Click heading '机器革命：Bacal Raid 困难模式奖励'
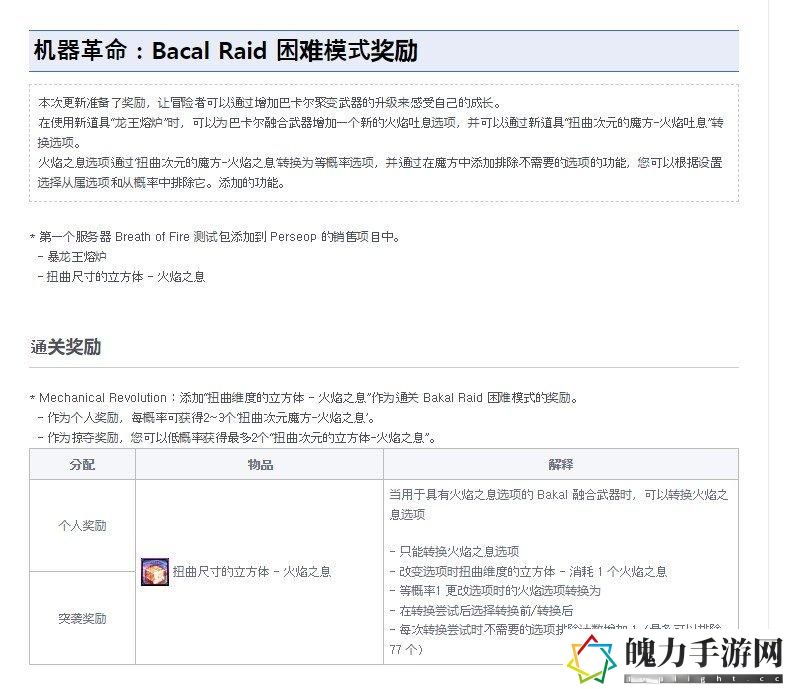793x689 pixels. (x=226, y=51)
